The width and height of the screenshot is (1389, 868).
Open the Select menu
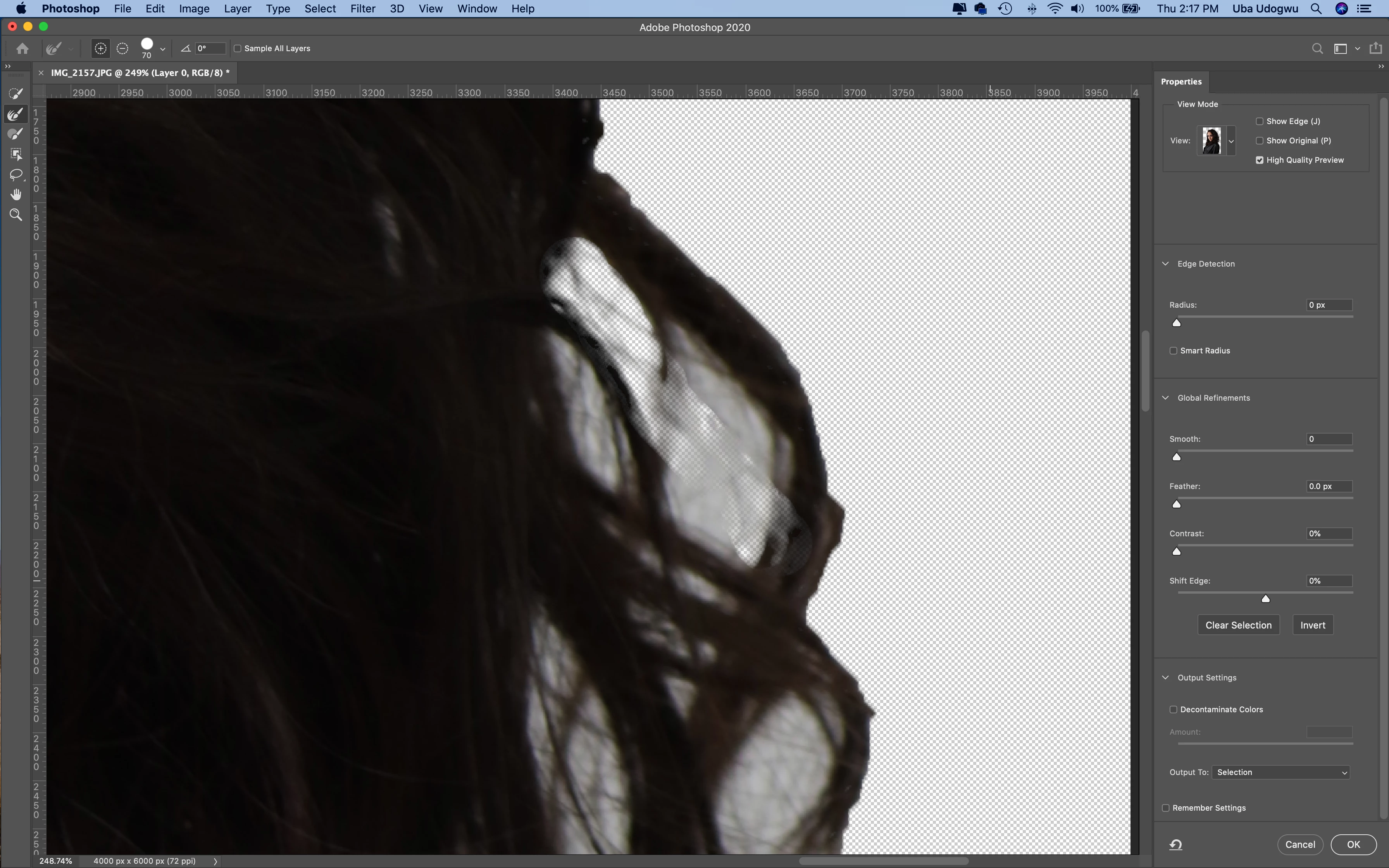320,9
